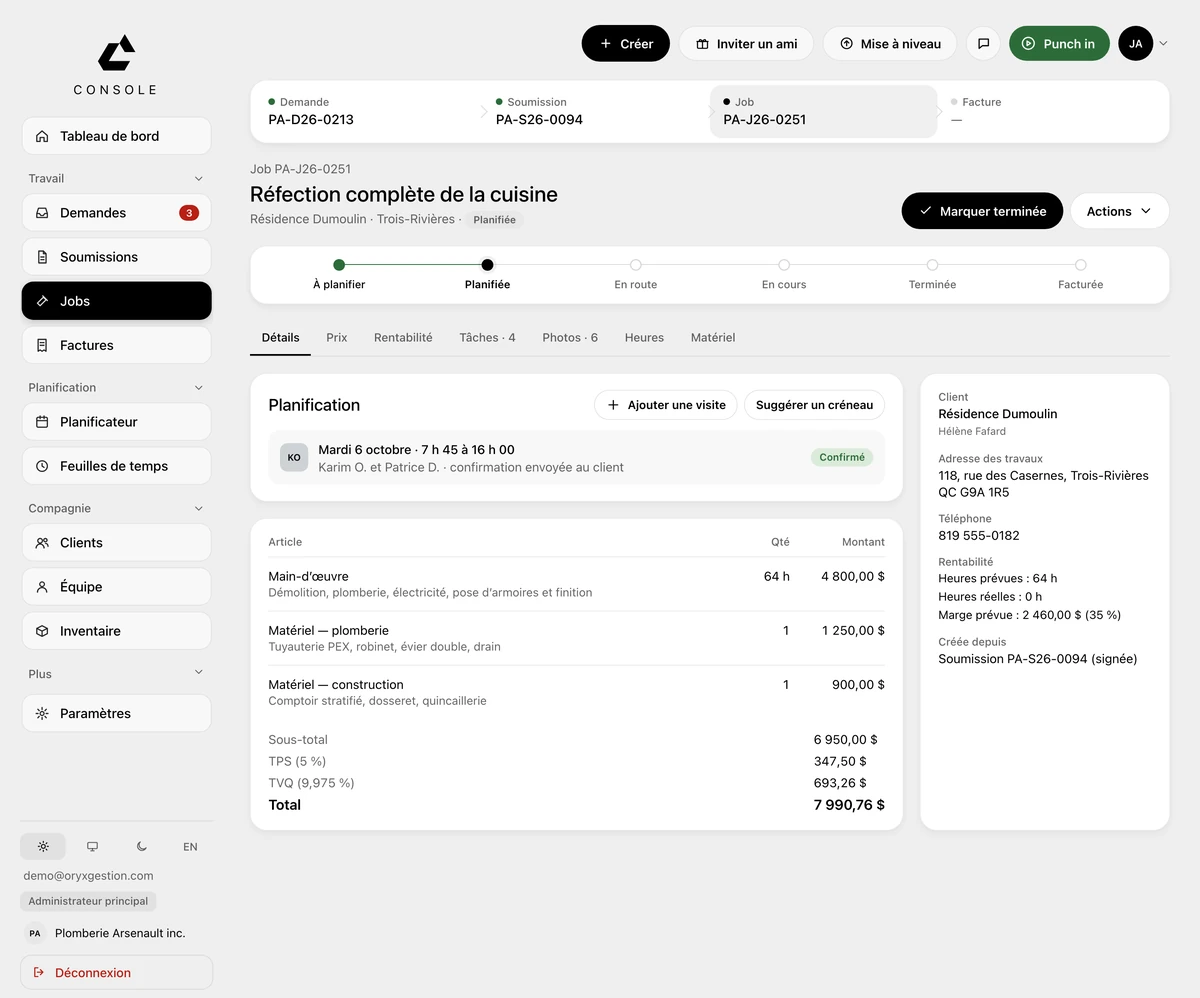The image size is (1200, 998).
Task: Click the document icon beside Soumissions
Action: pos(42,257)
